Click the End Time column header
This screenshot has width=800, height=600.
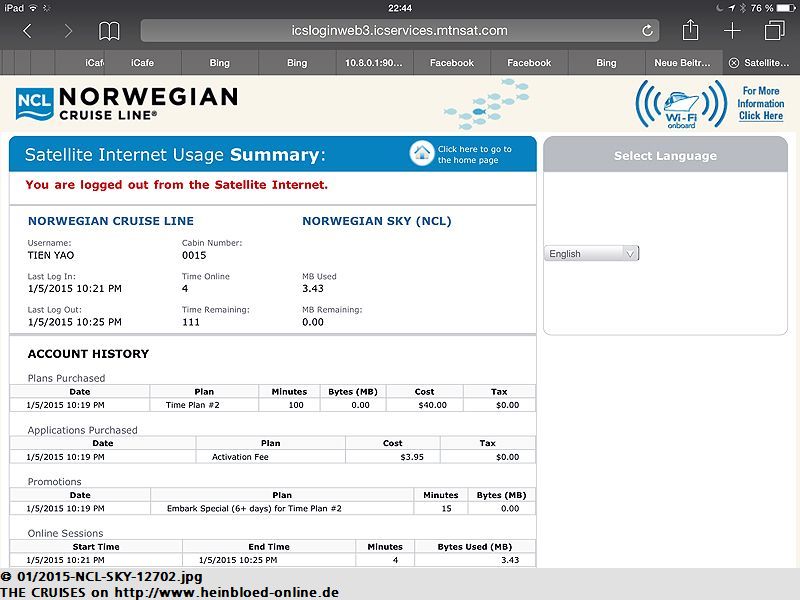click(269, 546)
